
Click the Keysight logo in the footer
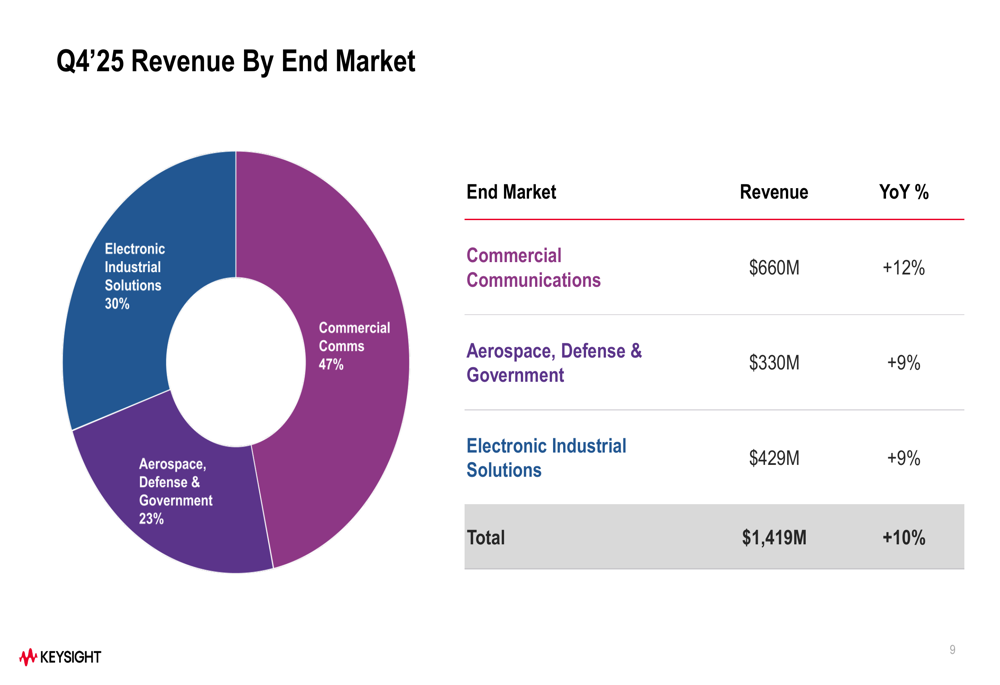[x=60, y=657]
